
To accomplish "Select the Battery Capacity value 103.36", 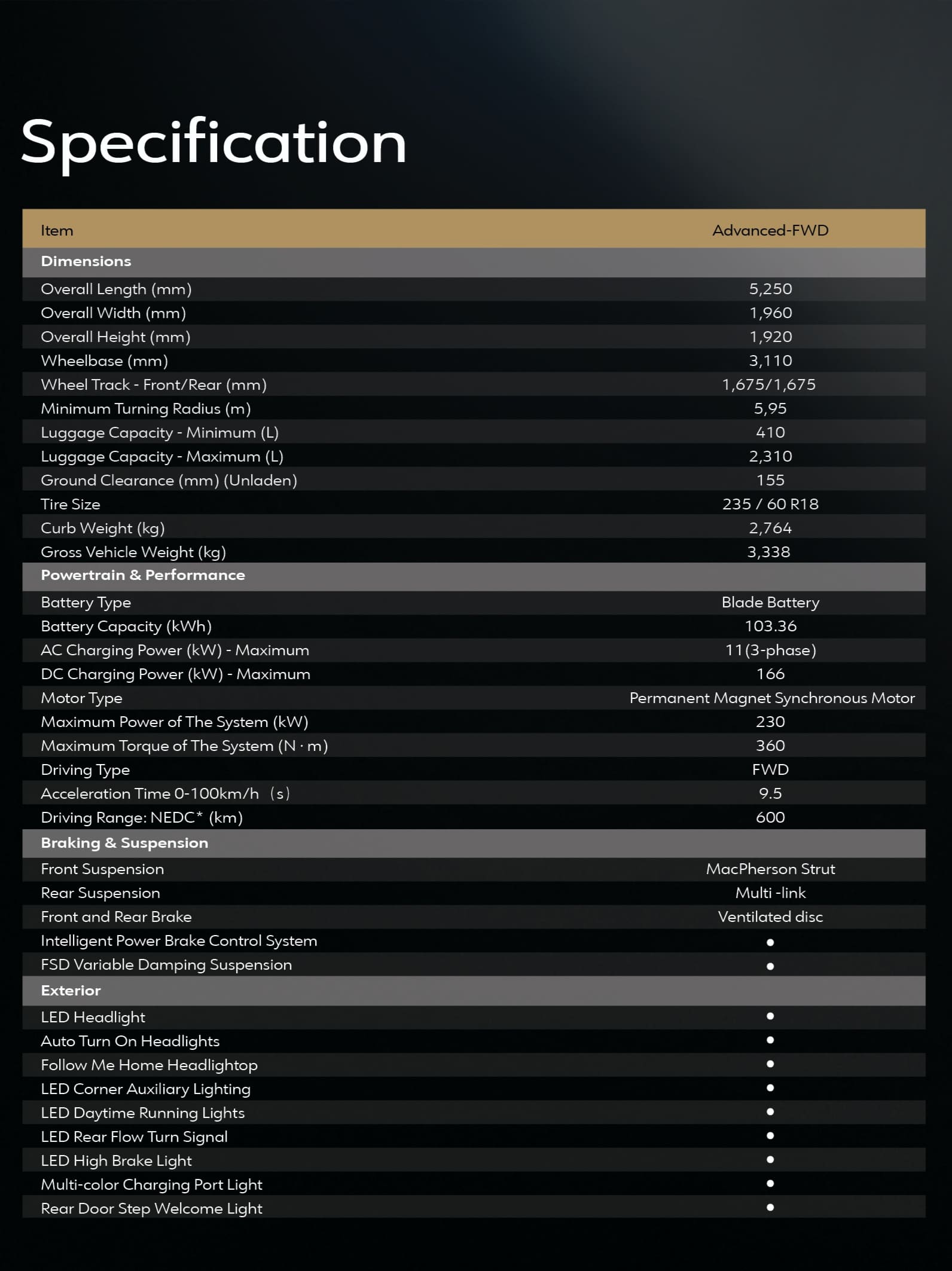I will pos(770,626).
